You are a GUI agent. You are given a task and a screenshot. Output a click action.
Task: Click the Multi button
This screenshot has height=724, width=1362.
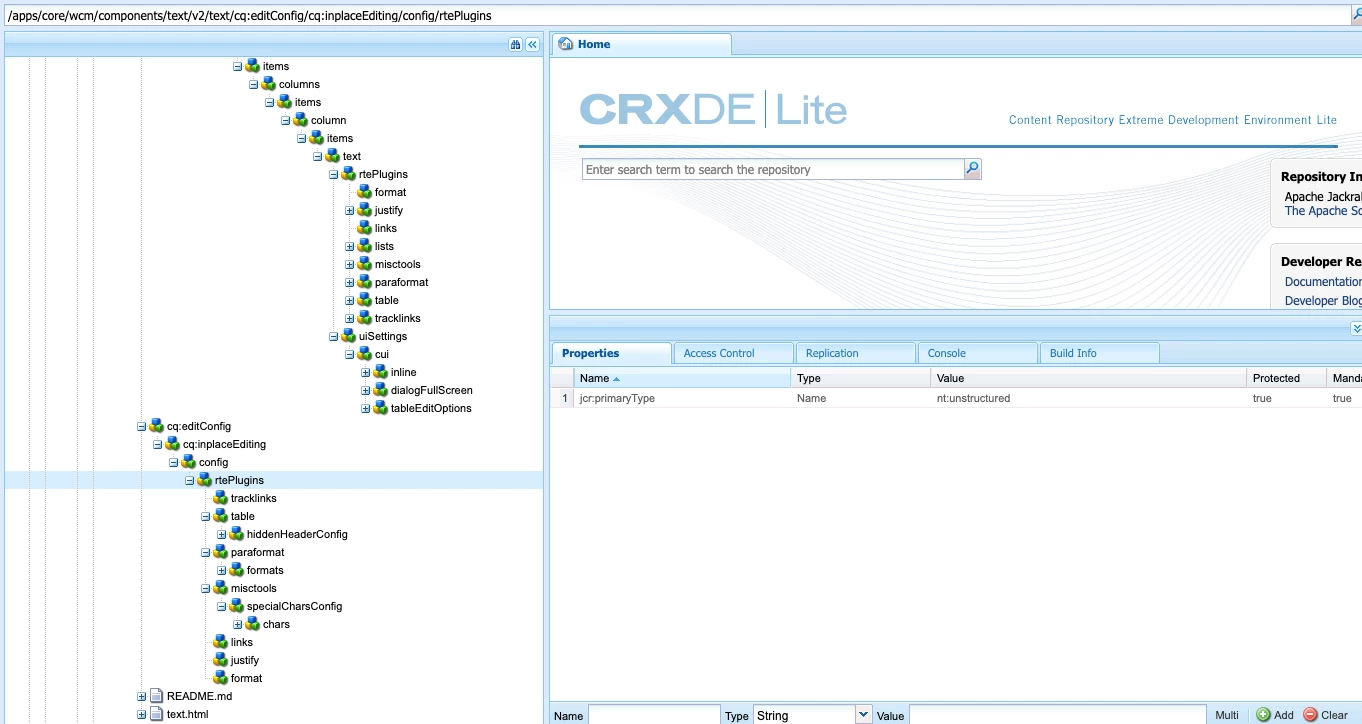[1227, 715]
